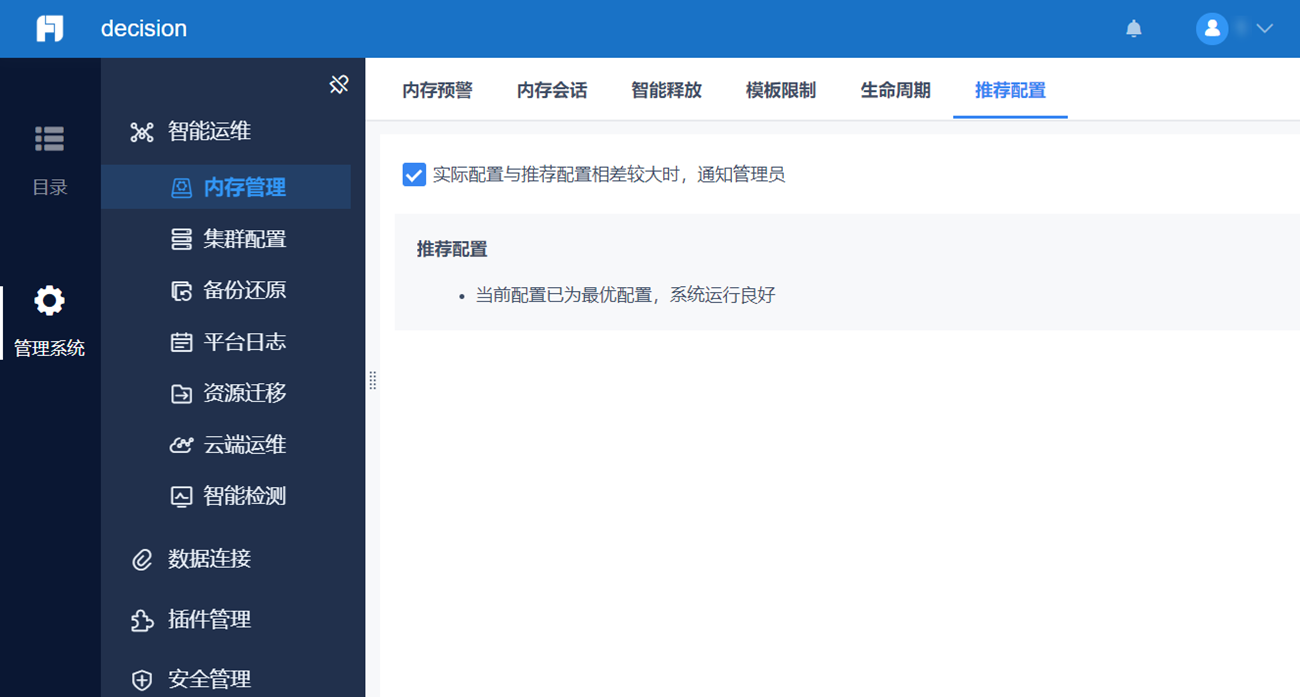This screenshot has height=697, width=1300.
Task: Switch to the 生命周期 tab
Action: pos(895,90)
